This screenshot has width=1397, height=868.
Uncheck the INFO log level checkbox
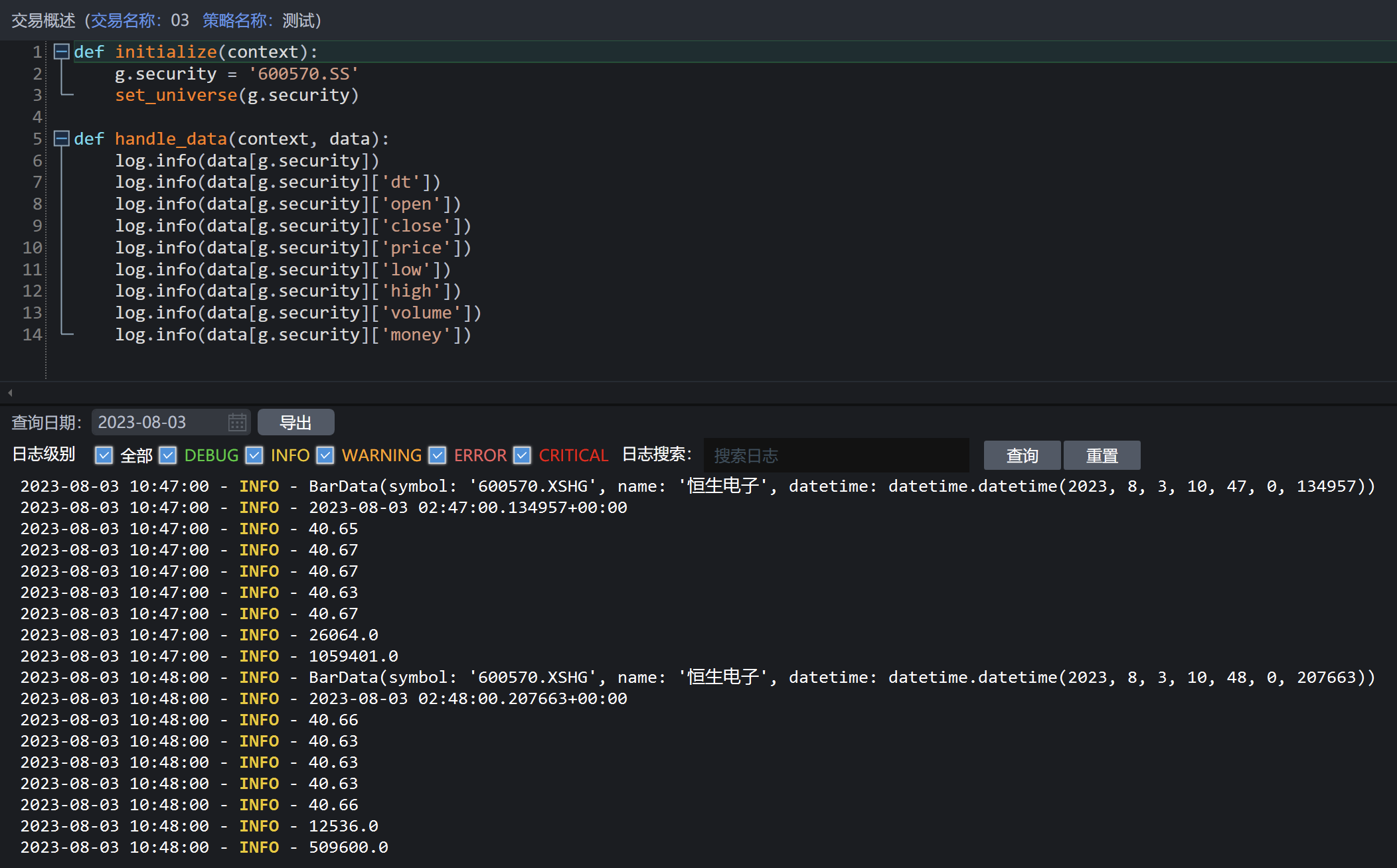[x=254, y=455]
